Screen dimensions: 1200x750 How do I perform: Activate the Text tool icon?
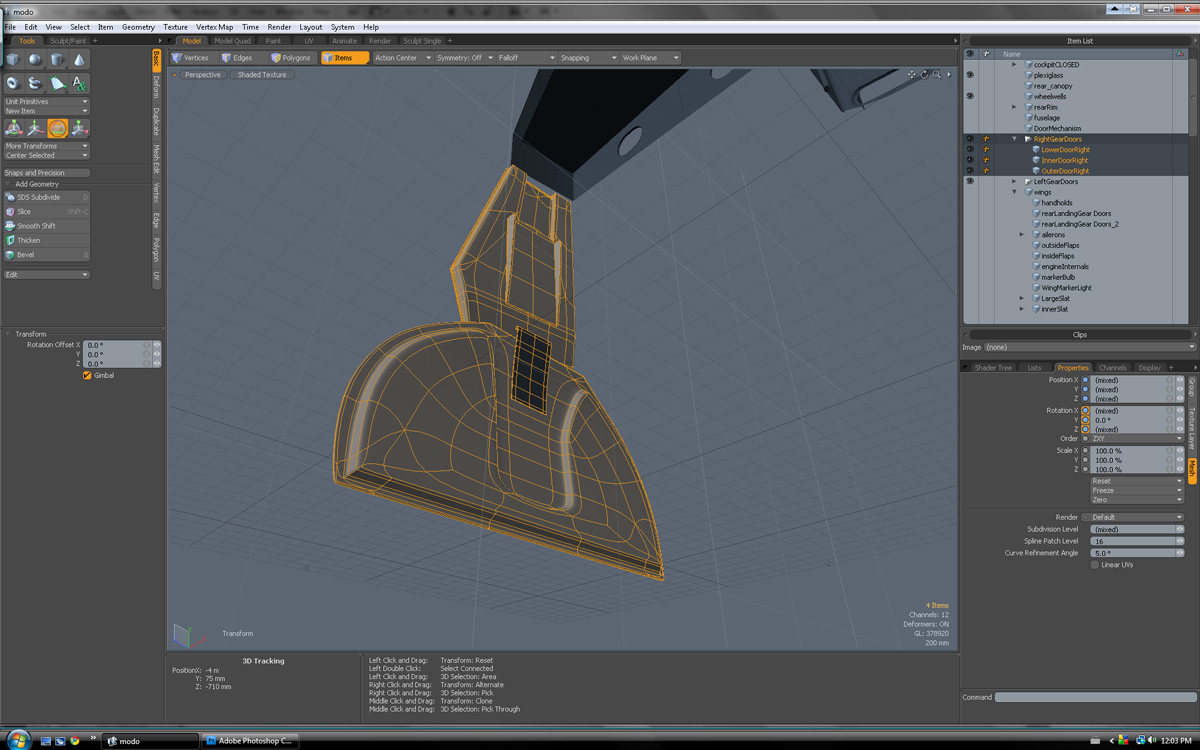coord(79,84)
